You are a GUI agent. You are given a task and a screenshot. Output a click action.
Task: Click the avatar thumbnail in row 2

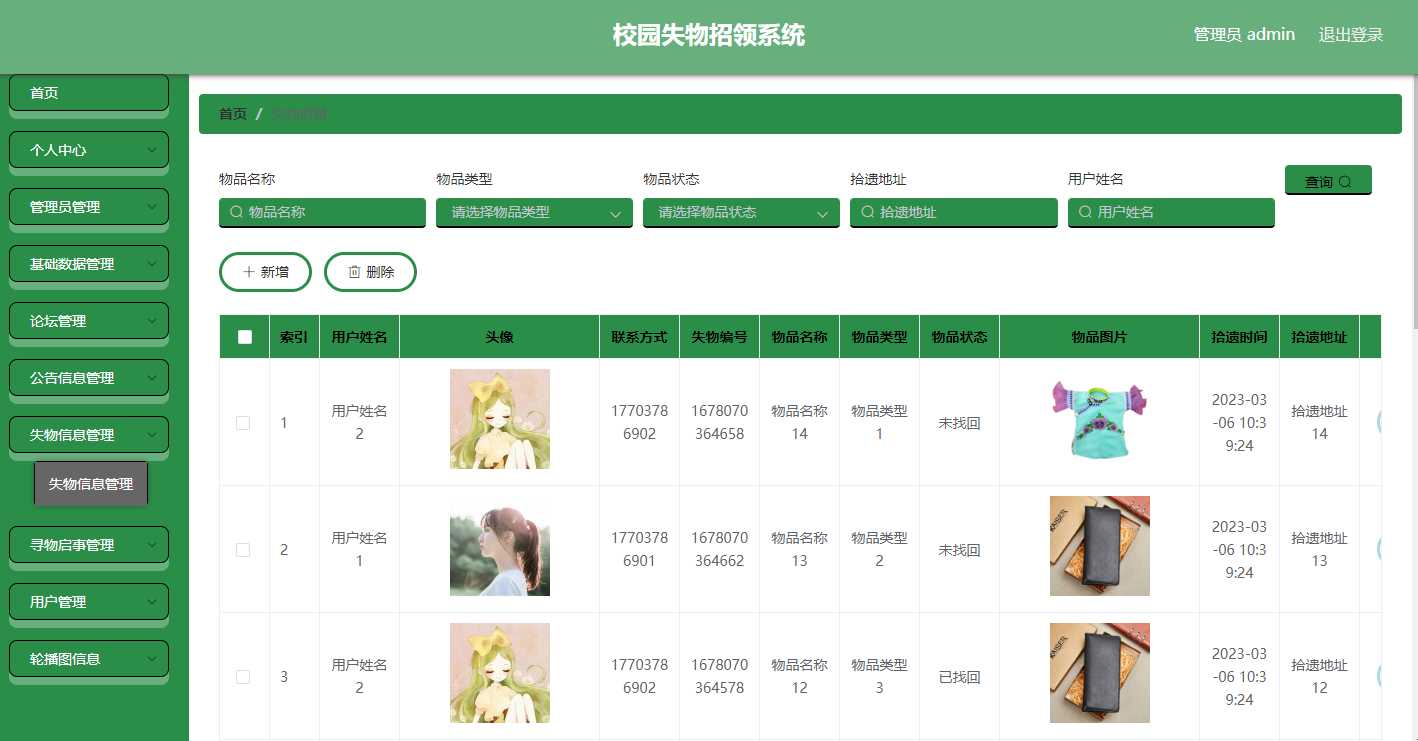coord(499,546)
